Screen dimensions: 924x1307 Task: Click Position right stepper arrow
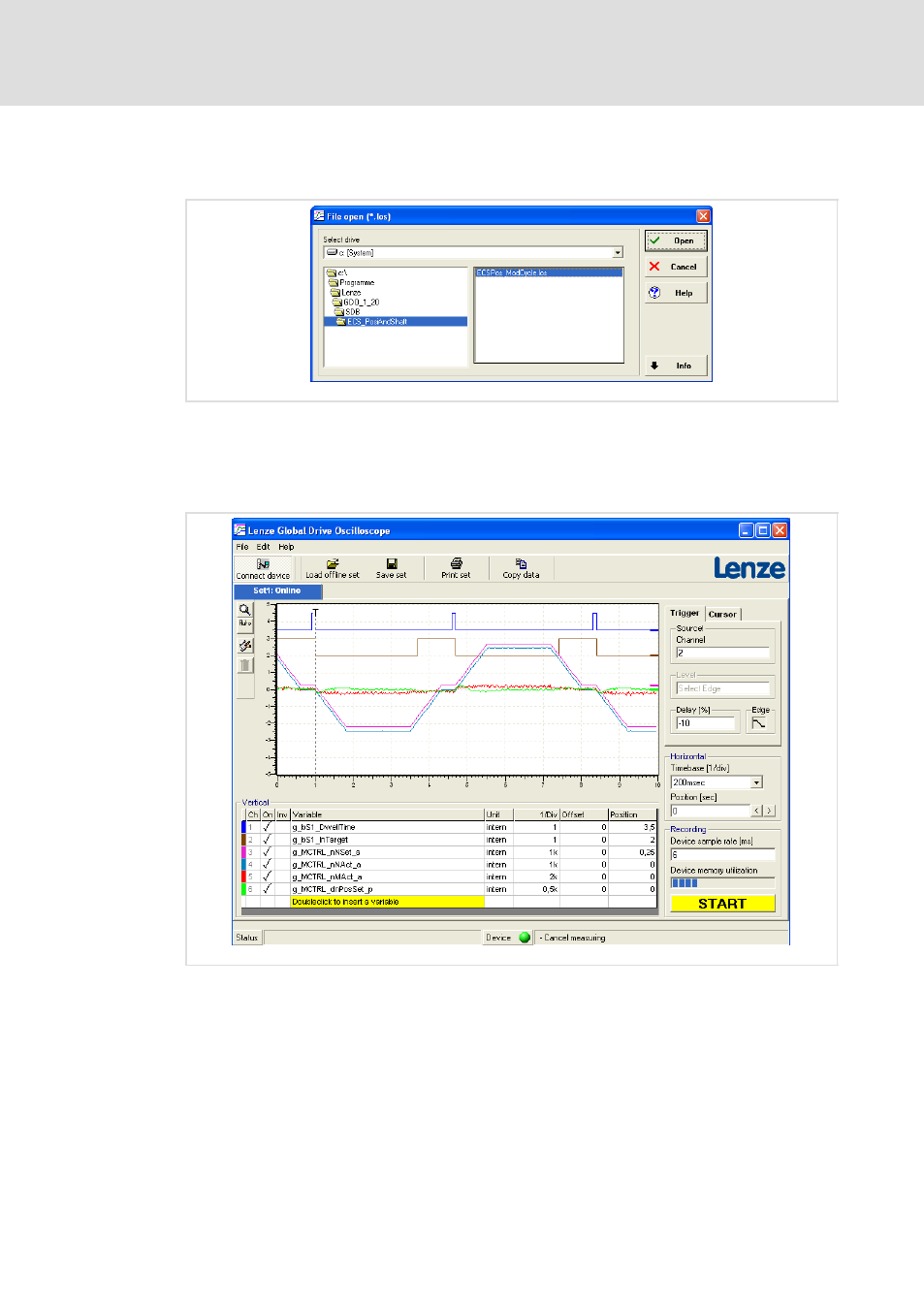(x=769, y=811)
